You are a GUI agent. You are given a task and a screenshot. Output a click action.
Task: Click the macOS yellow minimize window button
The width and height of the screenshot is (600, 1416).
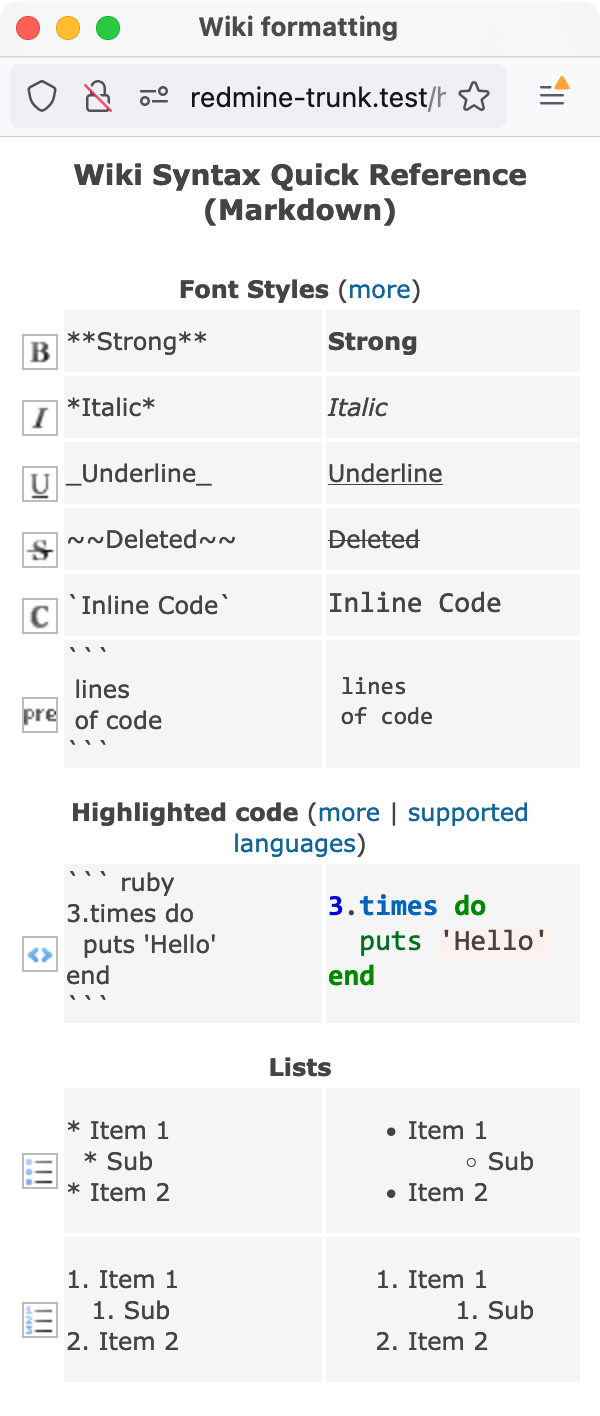[x=68, y=28]
